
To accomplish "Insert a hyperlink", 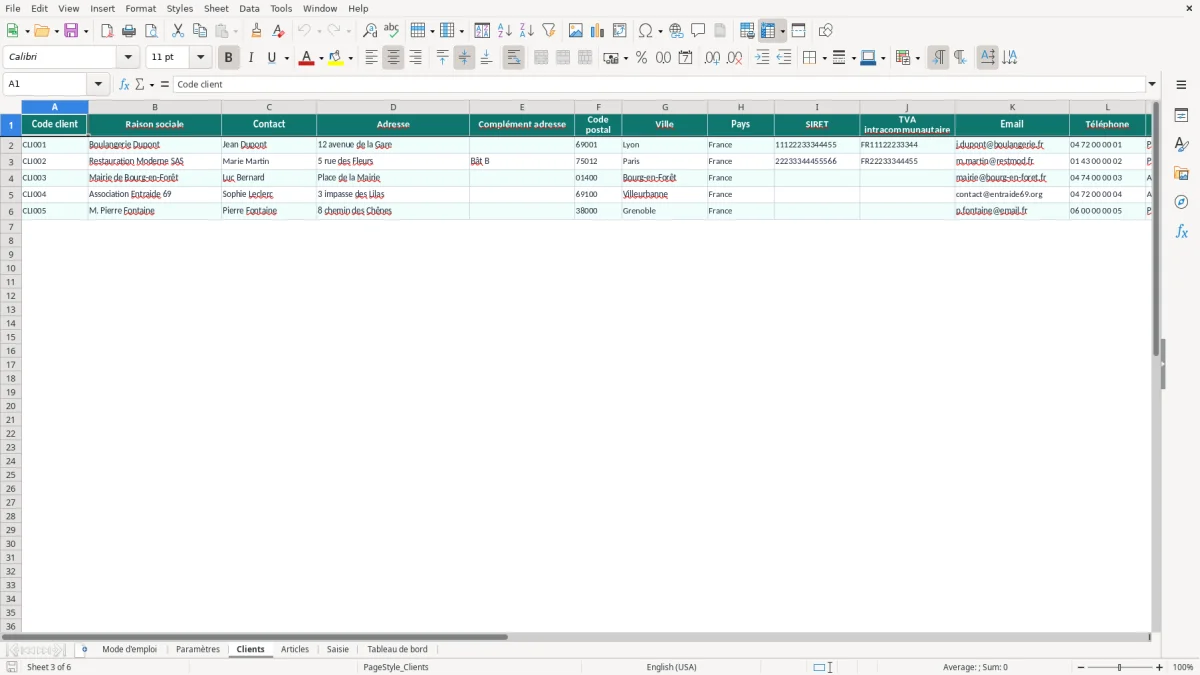I will click(x=676, y=31).
